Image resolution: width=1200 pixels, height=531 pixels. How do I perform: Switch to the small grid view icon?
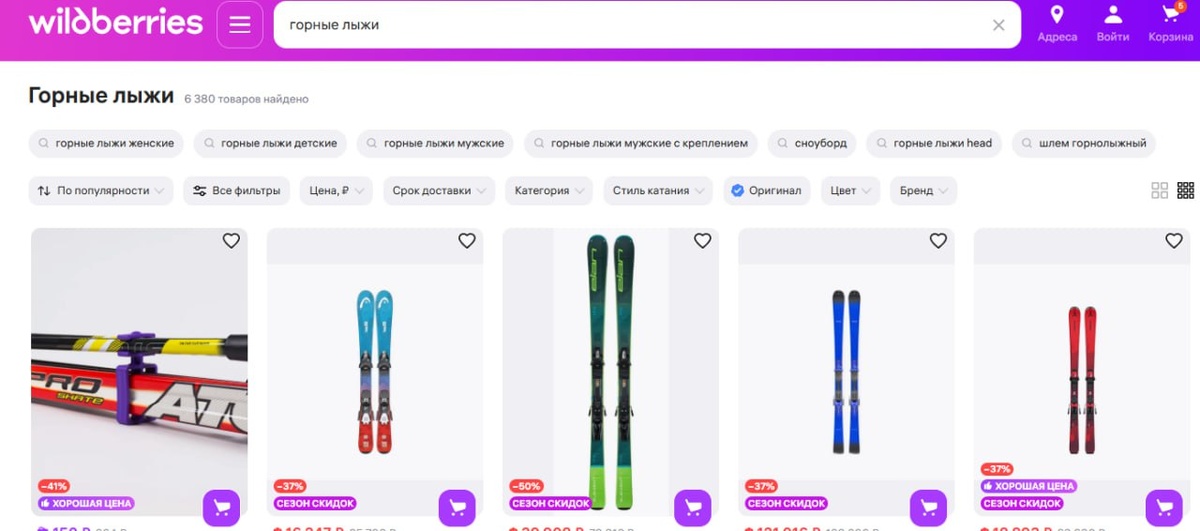1186,190
